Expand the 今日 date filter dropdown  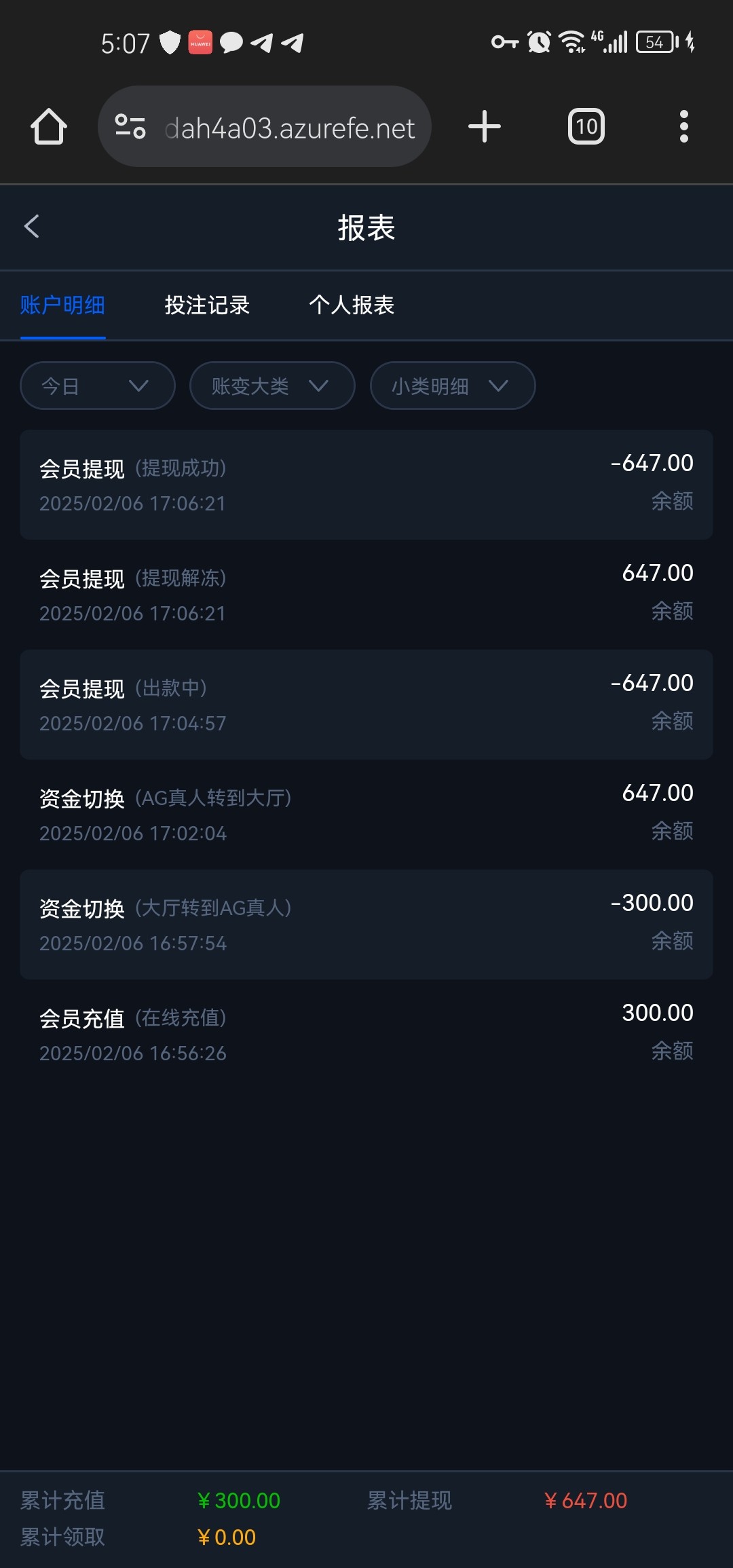click(98, 386)
